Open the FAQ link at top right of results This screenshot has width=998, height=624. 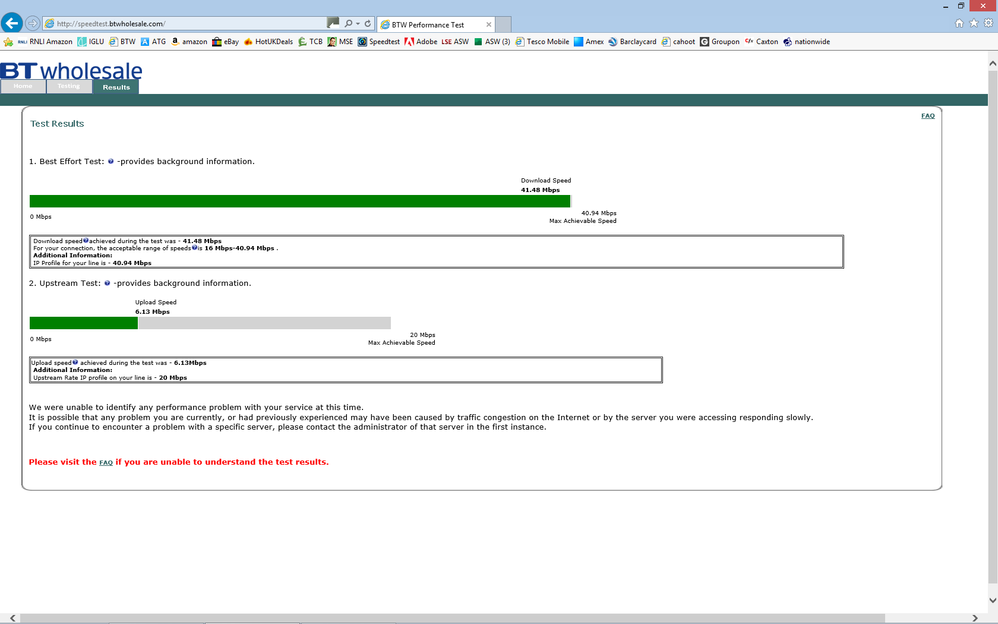point(928,116)
